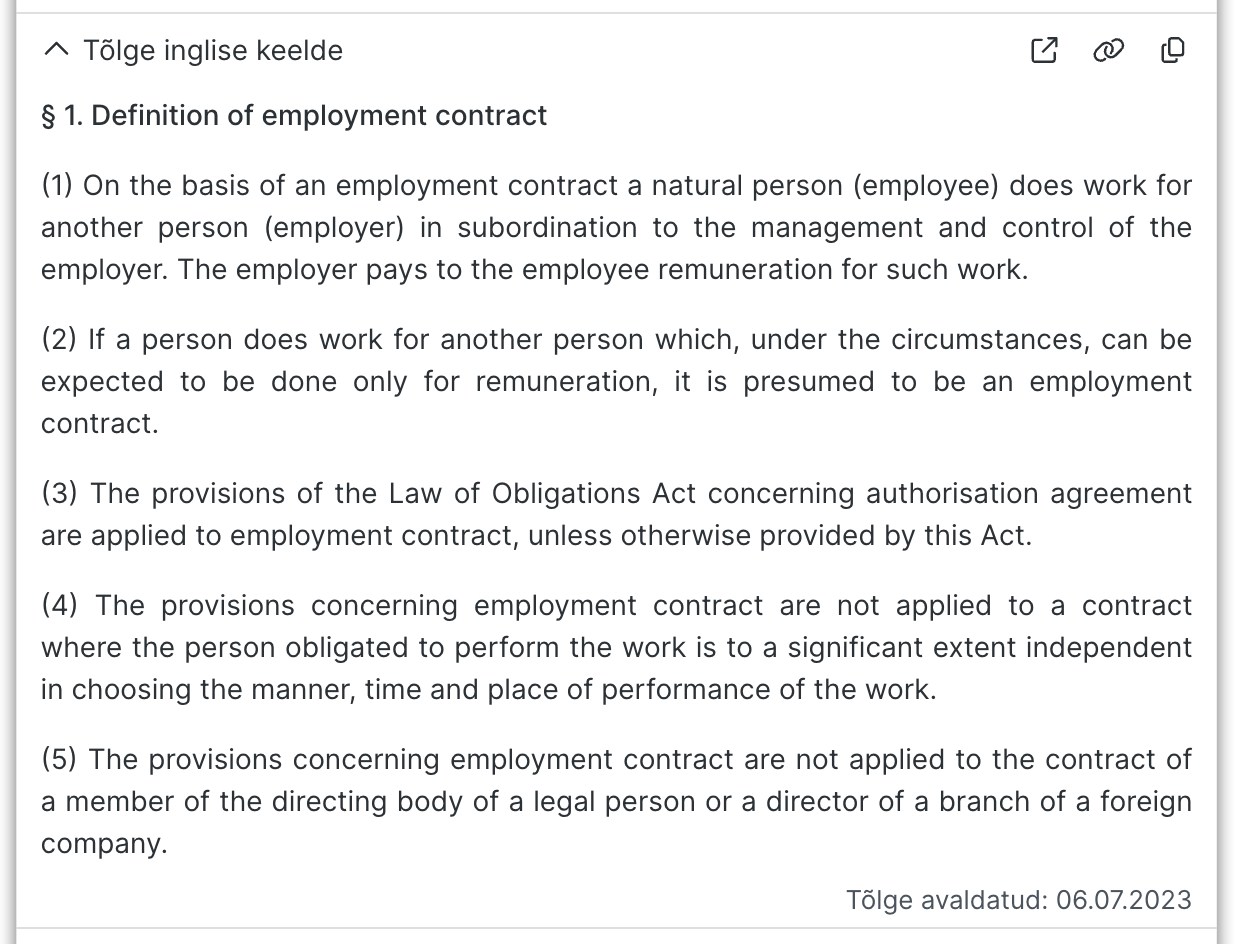Click the '(2)' subsection number

click(x=59, y=340)
